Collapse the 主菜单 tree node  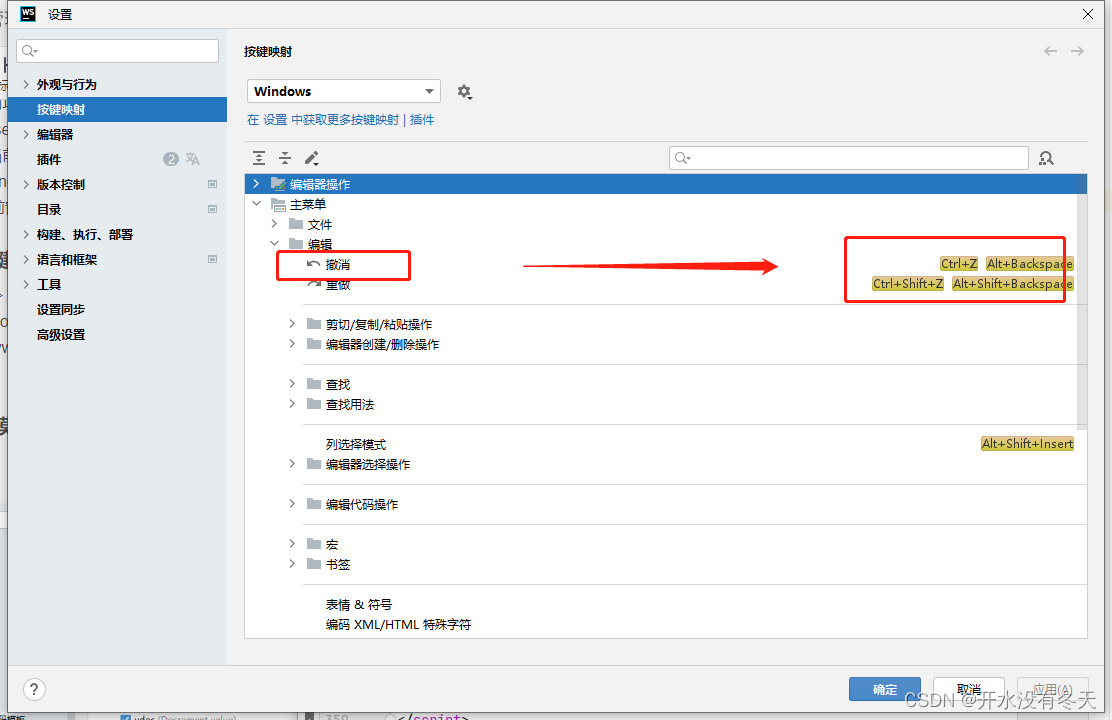257,204
